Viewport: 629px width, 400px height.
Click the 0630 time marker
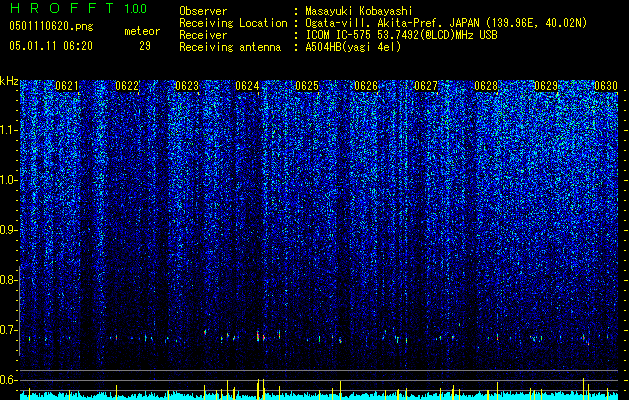click(x=606, y=86)
